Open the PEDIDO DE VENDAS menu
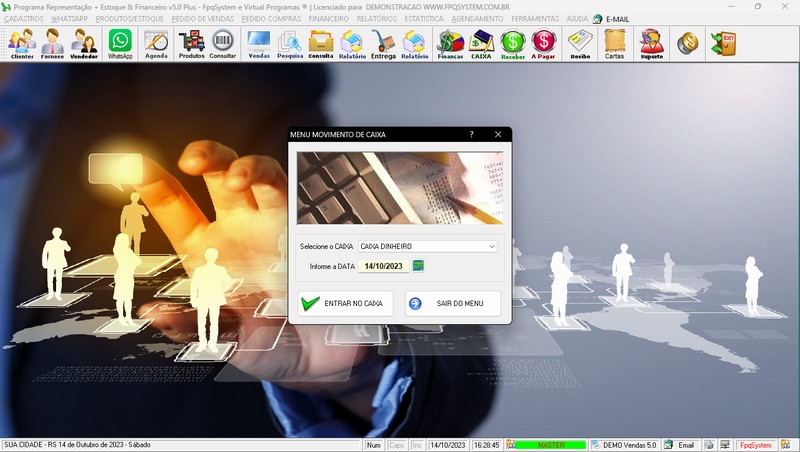This screenshot has height=452, width=800. coord(203,19)
